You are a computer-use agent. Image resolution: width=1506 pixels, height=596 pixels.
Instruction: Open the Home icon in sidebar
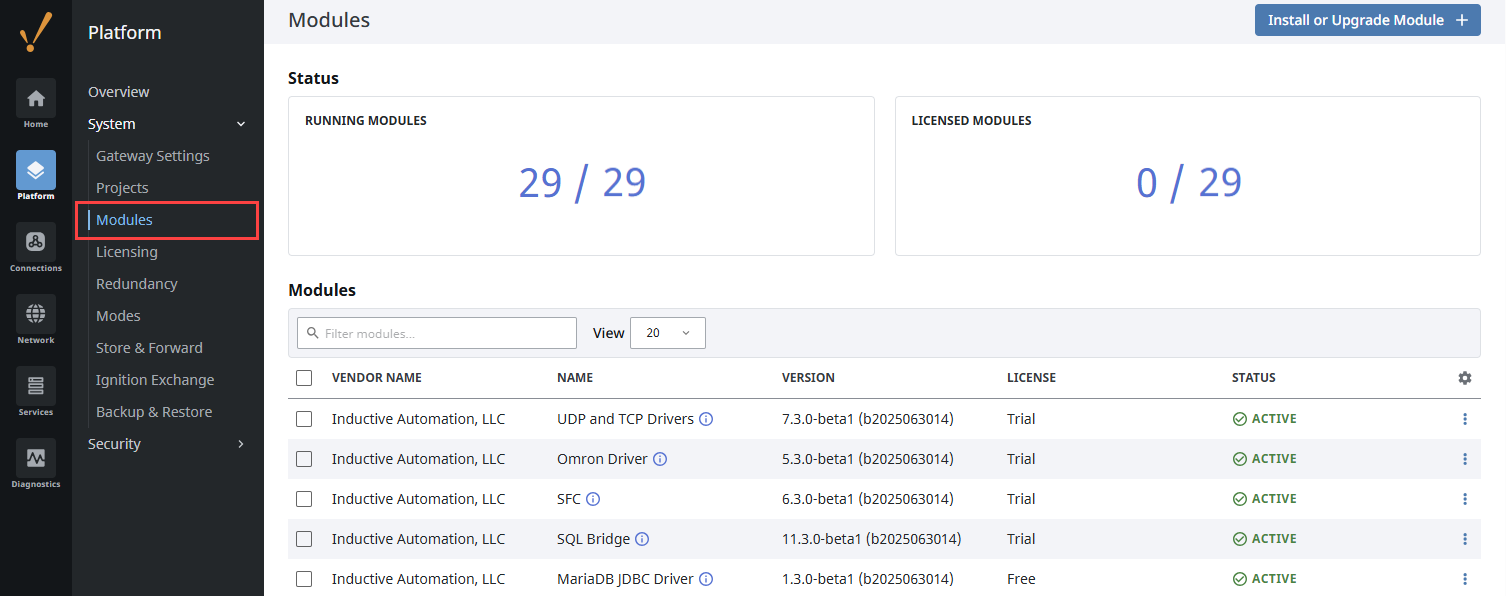pyautogui.click(x=36, y=99)
